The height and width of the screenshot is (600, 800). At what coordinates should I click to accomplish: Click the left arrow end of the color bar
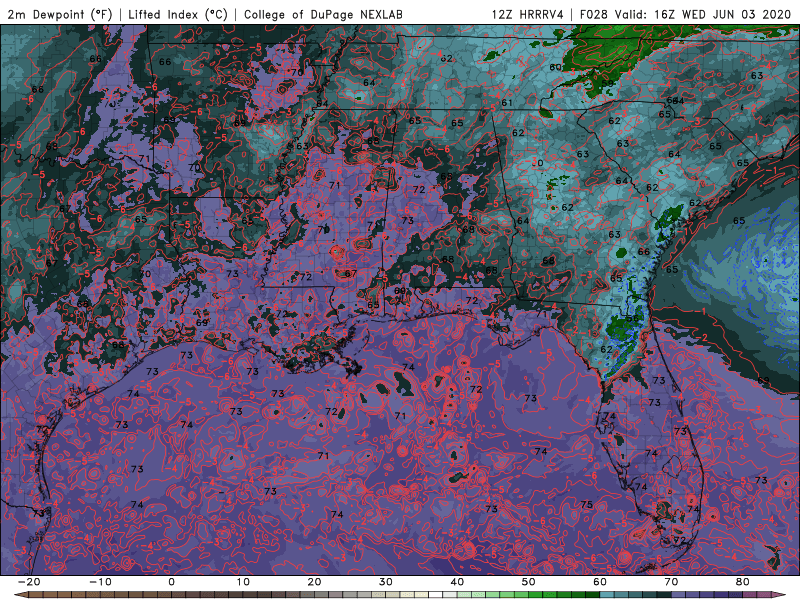pyautogui.click(x=20, y=595)
